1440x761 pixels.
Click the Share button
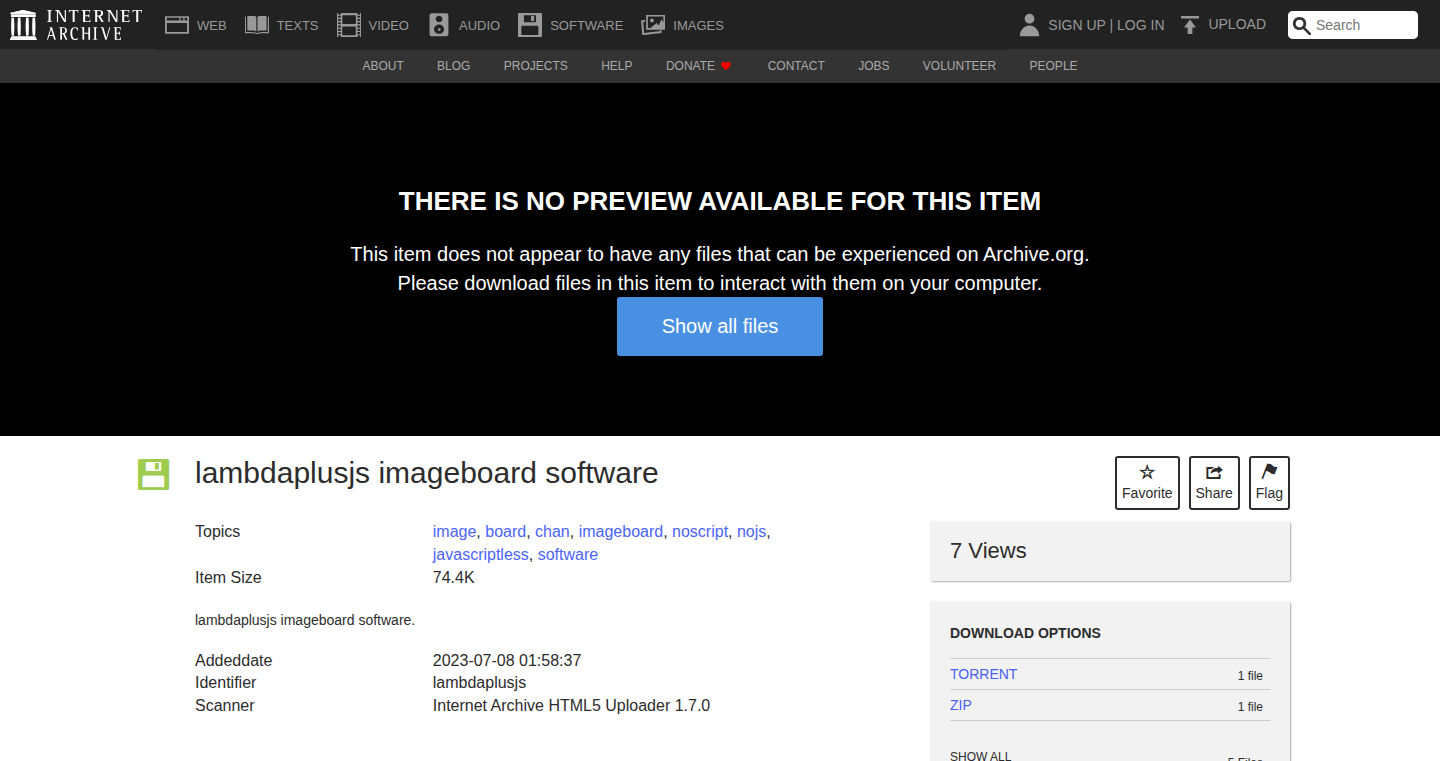pos(1214,483)
